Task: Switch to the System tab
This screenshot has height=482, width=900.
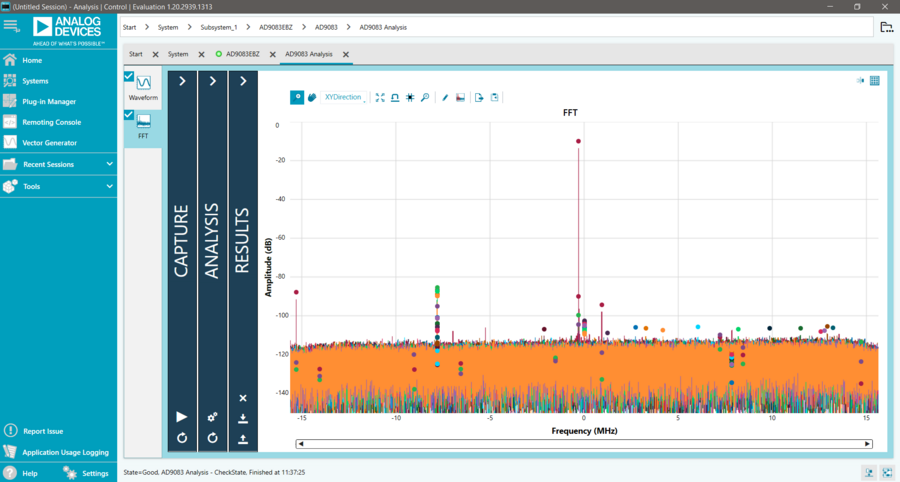Action: coord(178,55)
